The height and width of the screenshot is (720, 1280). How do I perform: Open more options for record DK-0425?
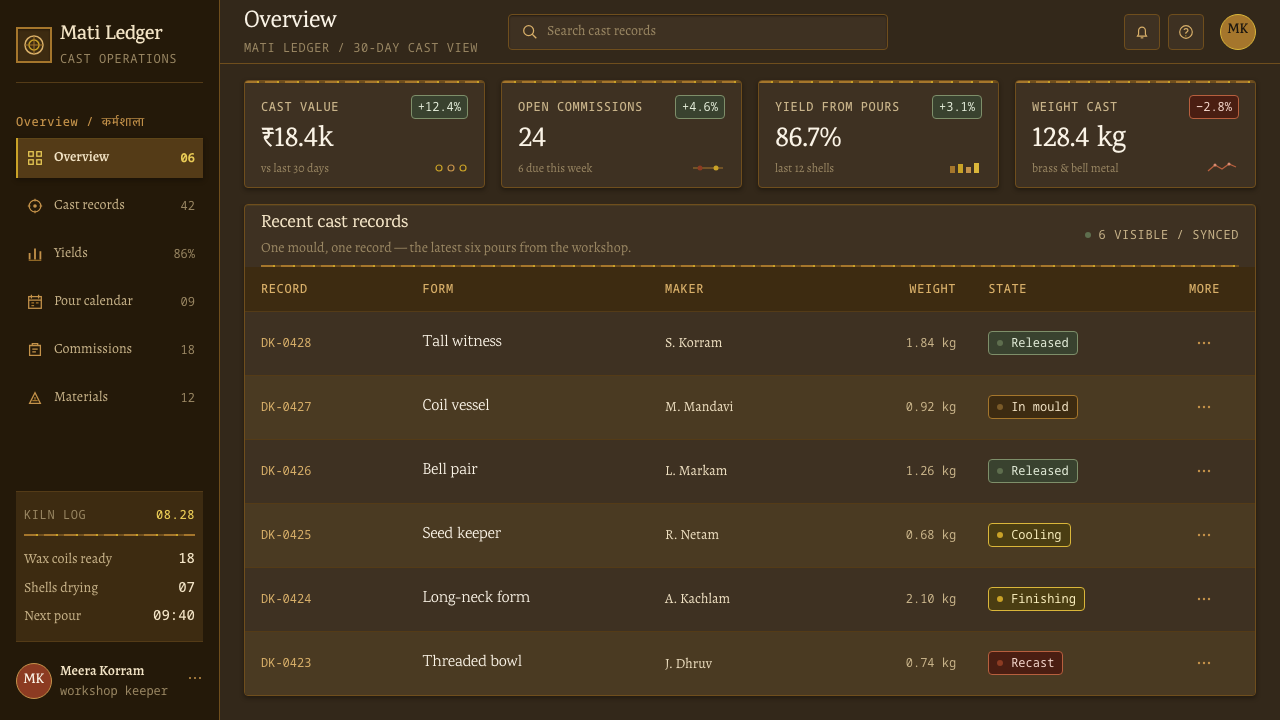point(1204,535)
